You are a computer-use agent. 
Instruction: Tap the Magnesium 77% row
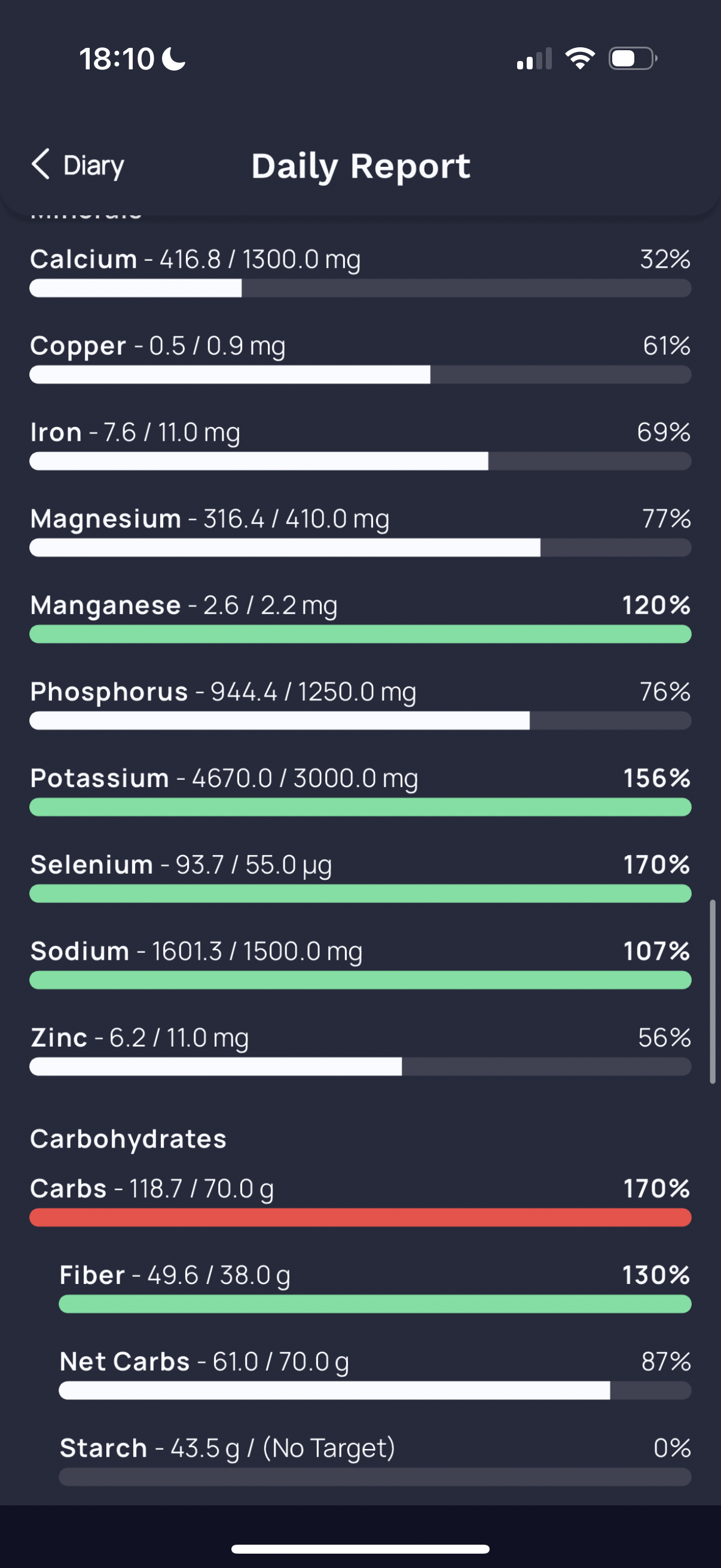click(x=360, y=531)
